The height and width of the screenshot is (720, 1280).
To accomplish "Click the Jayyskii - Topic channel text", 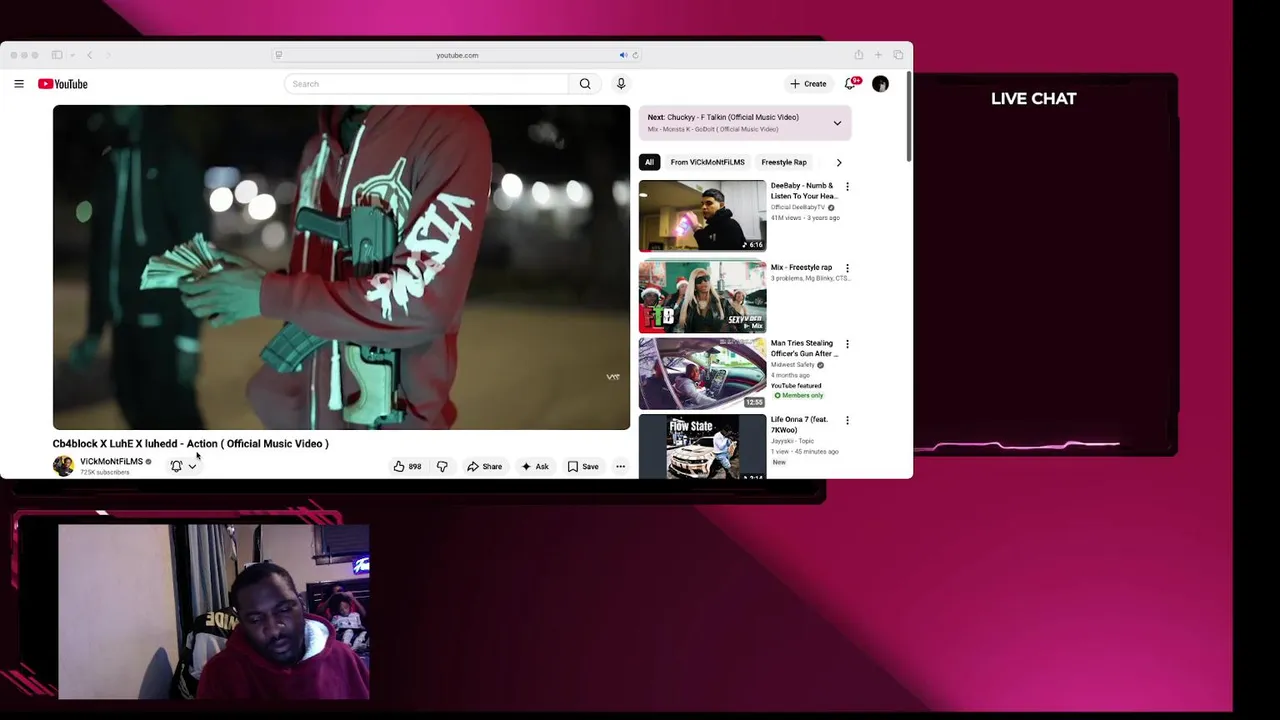I will point(792,441).
